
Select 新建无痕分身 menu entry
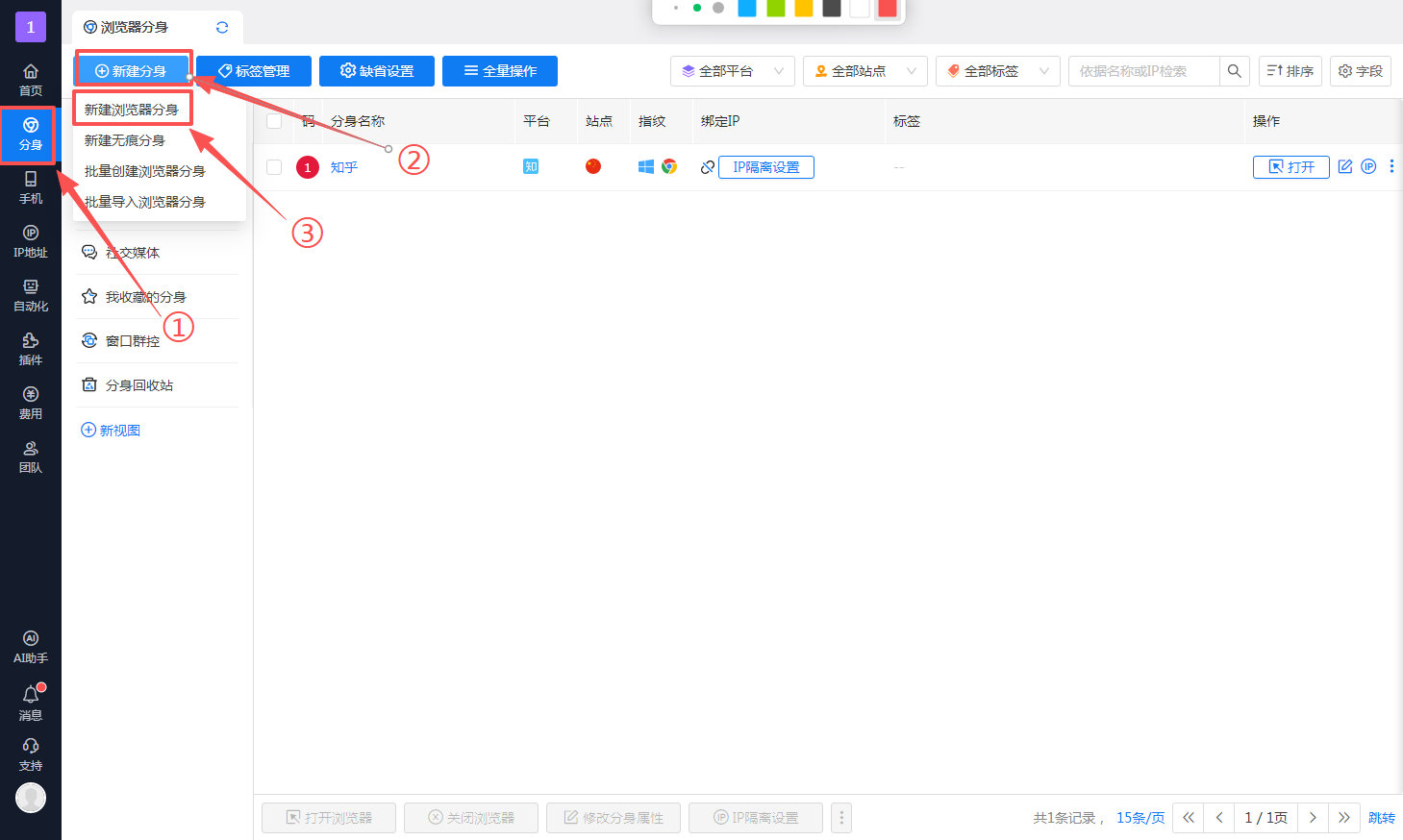tap(125, 140)
